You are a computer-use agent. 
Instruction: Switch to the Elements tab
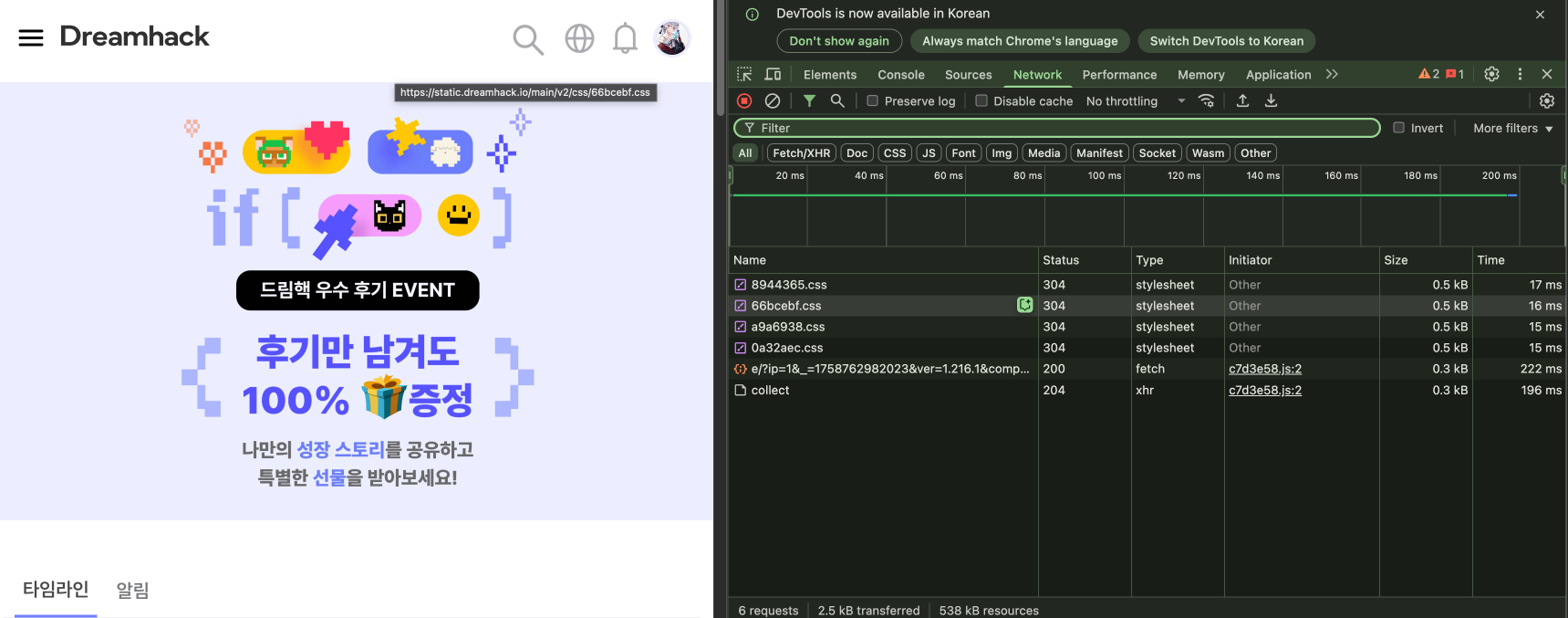click(830, 75)
